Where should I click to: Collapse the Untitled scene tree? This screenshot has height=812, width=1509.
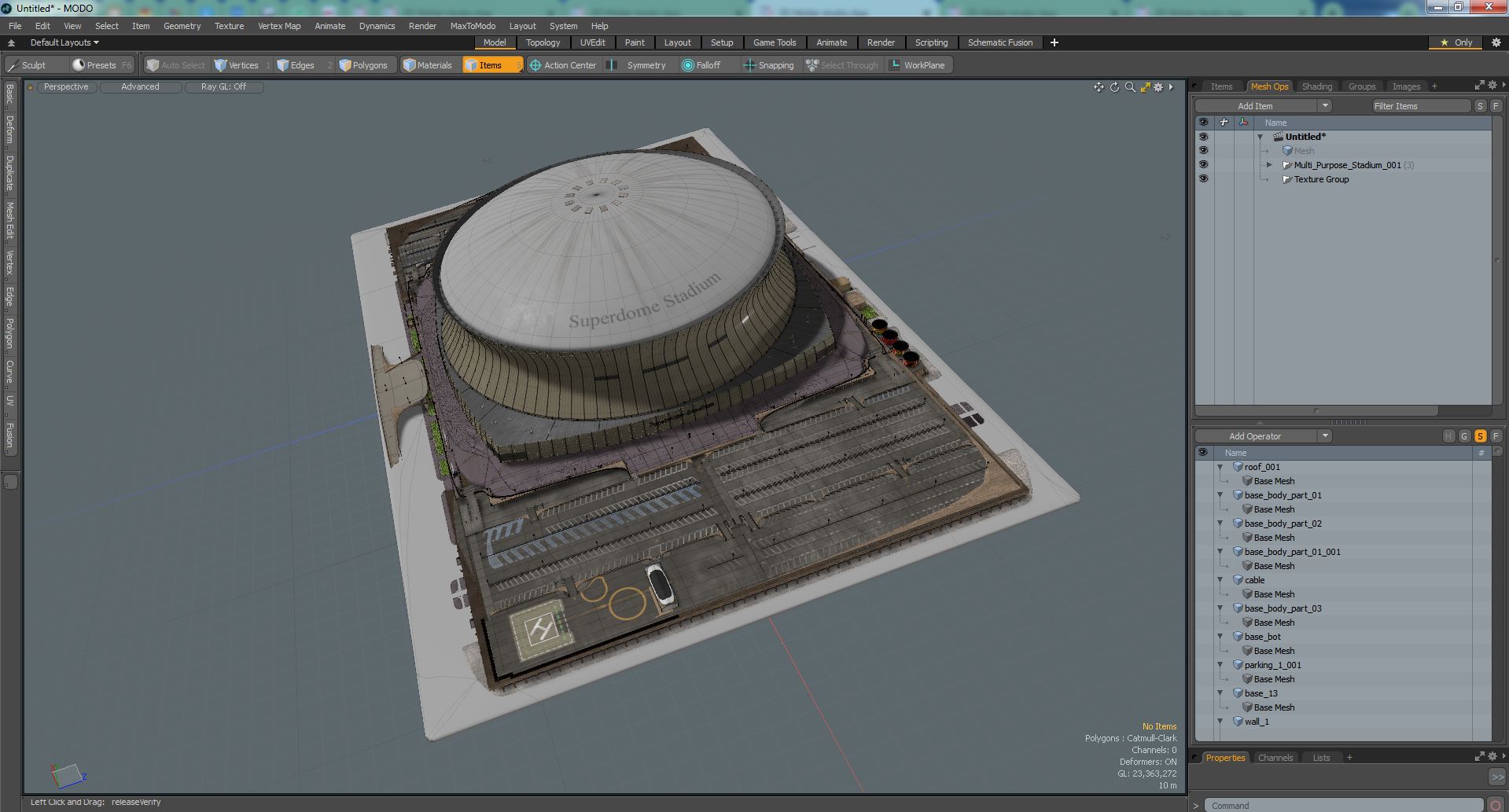[x=1261, y=137]
